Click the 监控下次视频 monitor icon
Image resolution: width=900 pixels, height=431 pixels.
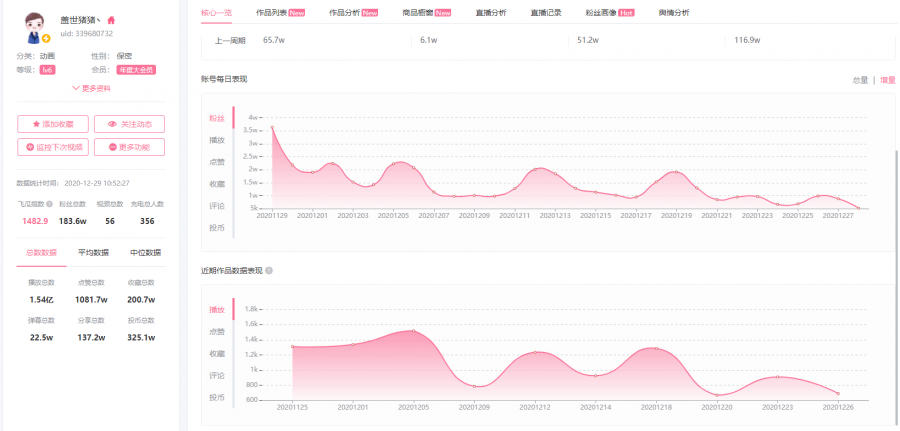[x=30, y=147]
